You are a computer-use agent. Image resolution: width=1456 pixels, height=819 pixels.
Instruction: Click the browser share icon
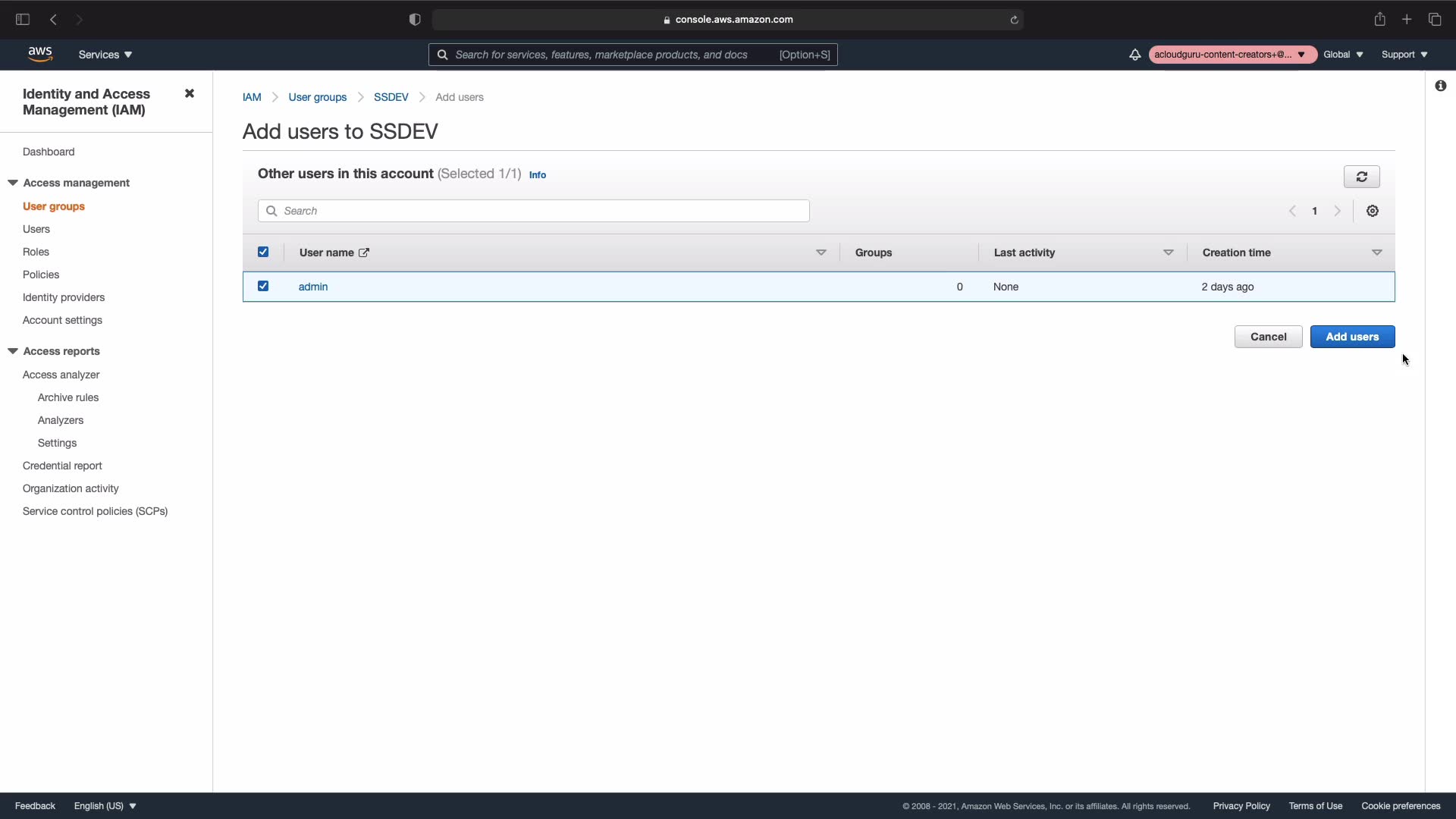click(1379, 20)
